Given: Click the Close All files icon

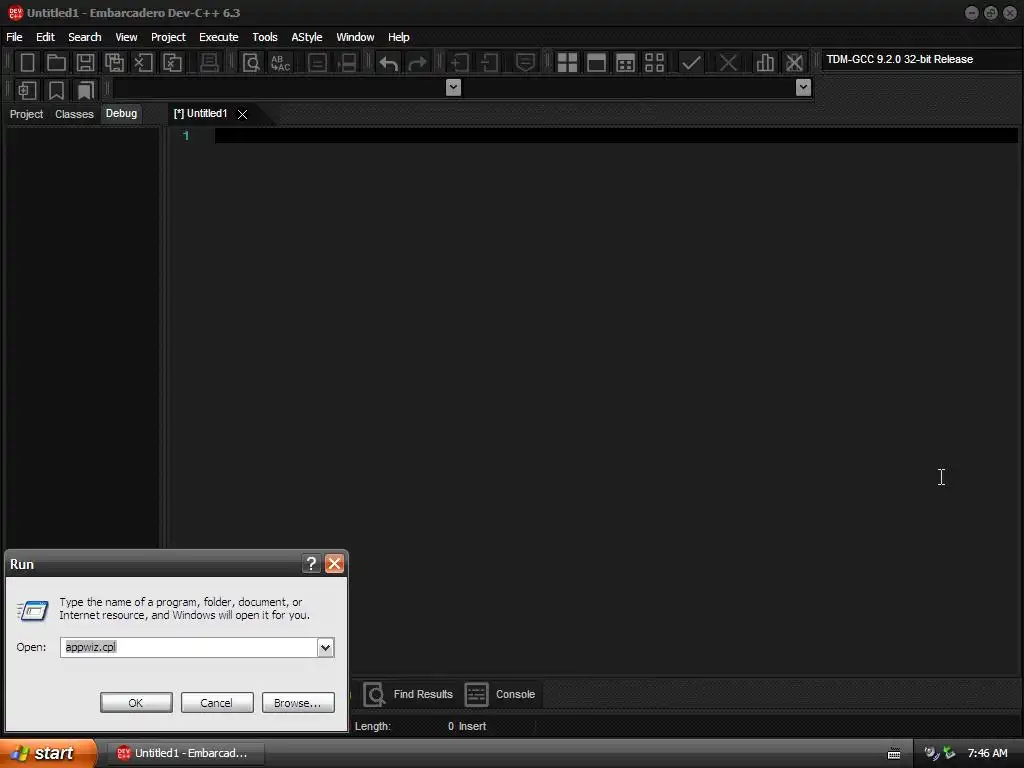Looking at the screenshot, I should (172, 63).
